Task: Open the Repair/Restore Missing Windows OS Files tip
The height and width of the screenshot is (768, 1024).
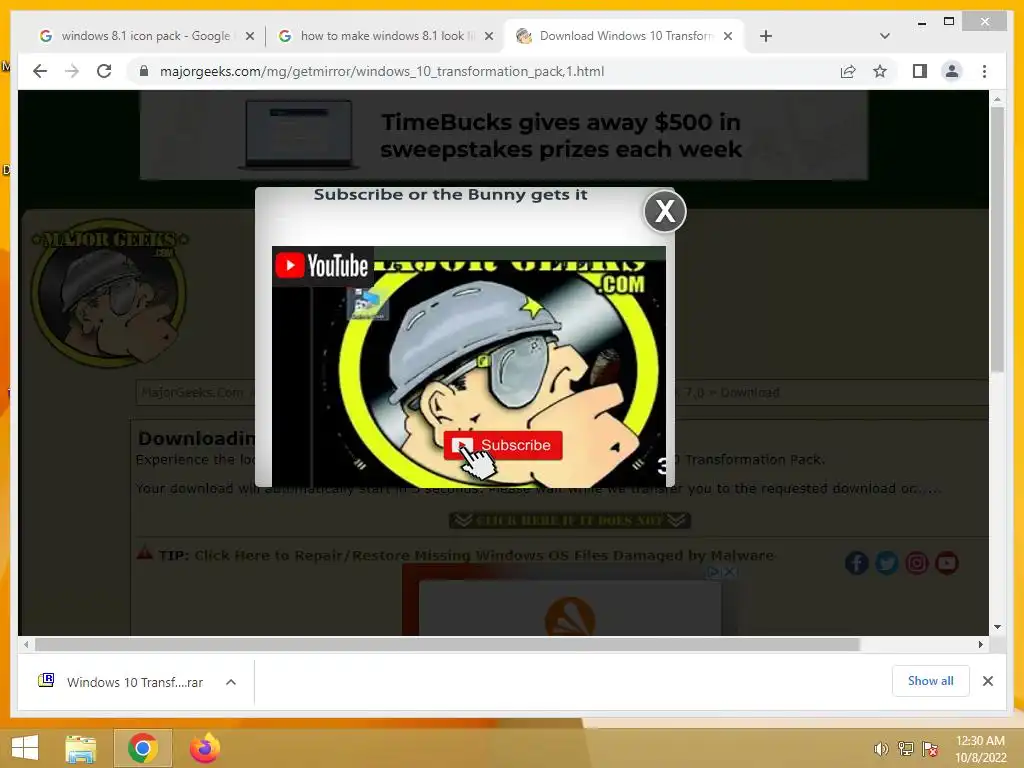Action: click(483, 555)
